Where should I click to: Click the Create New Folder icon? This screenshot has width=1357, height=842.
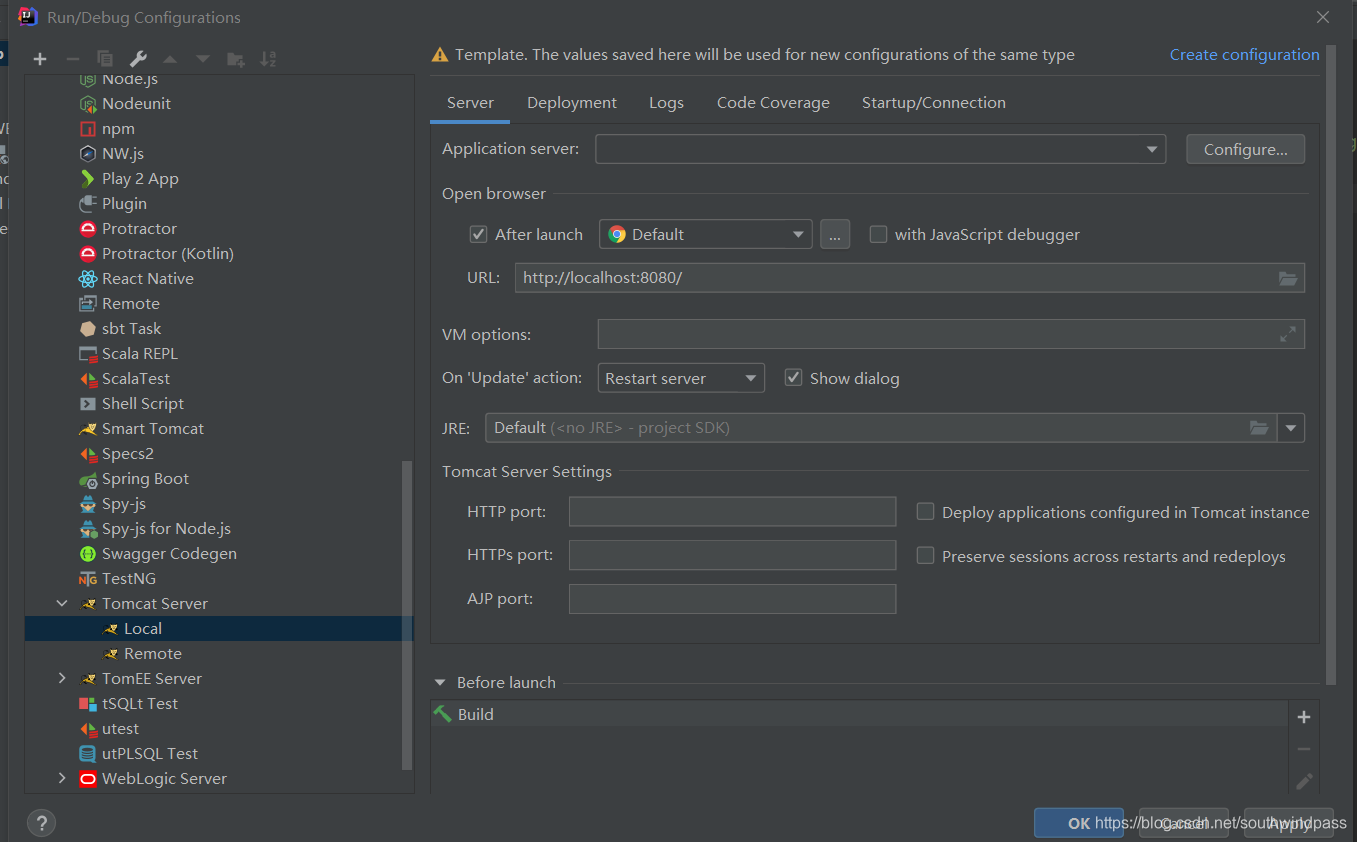[236, 59]
